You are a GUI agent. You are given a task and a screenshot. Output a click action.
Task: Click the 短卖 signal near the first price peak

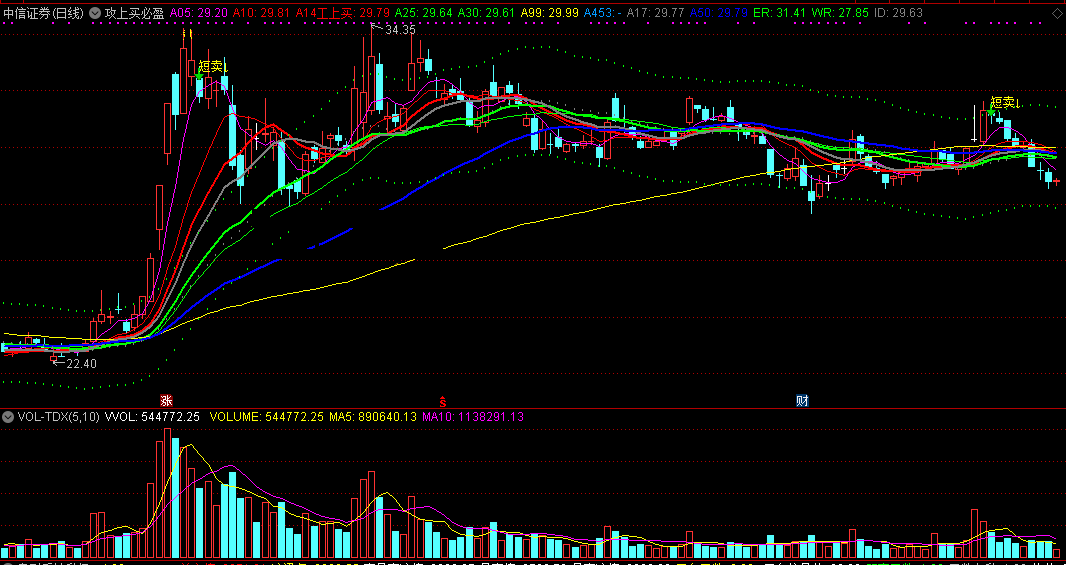click(x=213, y=67)
